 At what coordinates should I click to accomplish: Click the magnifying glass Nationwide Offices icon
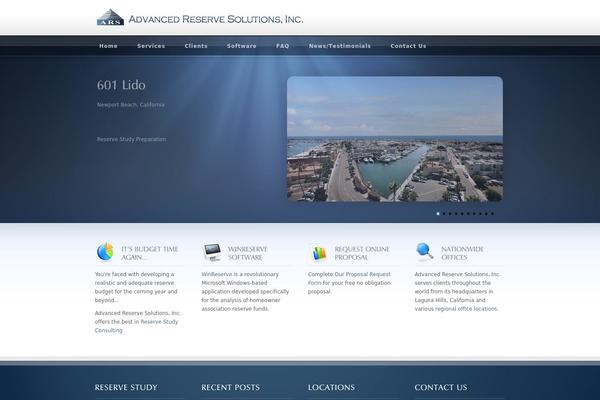coord(425,252)
